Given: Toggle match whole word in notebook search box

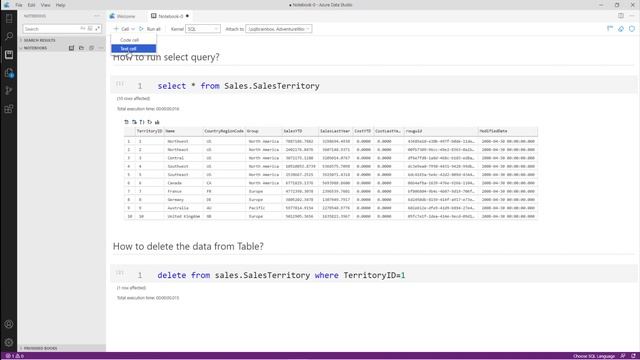Looking at the screenshot, I should (x=90, y=29).
